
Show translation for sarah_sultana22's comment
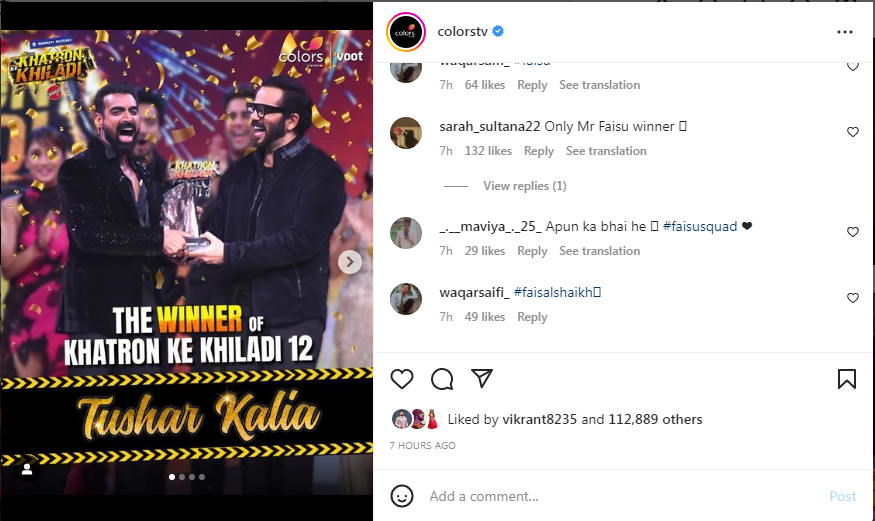tap(606, 151)
